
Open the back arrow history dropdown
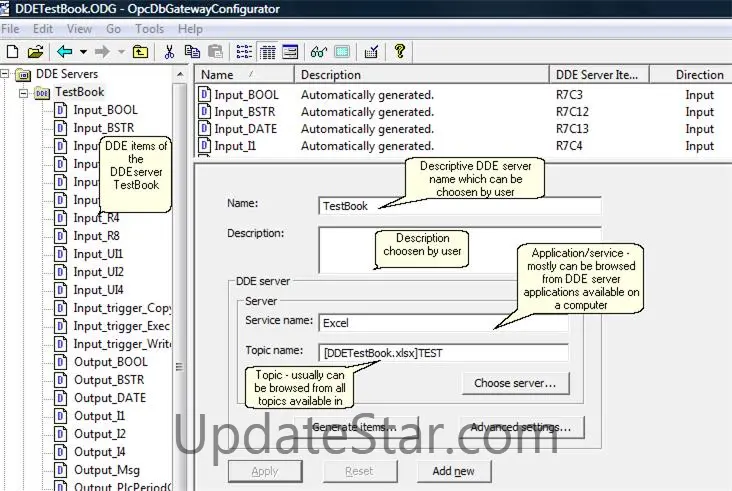83,52
